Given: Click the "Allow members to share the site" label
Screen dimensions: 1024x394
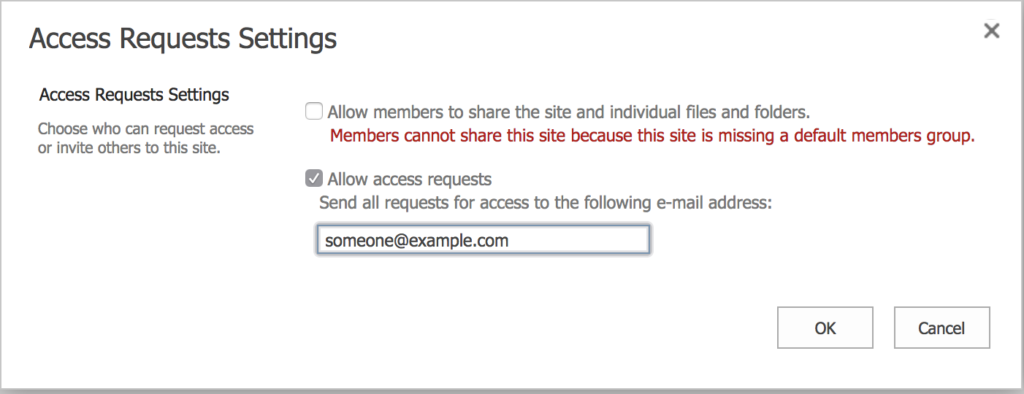Looking at the screenshot, I should (x=569, y=112).
